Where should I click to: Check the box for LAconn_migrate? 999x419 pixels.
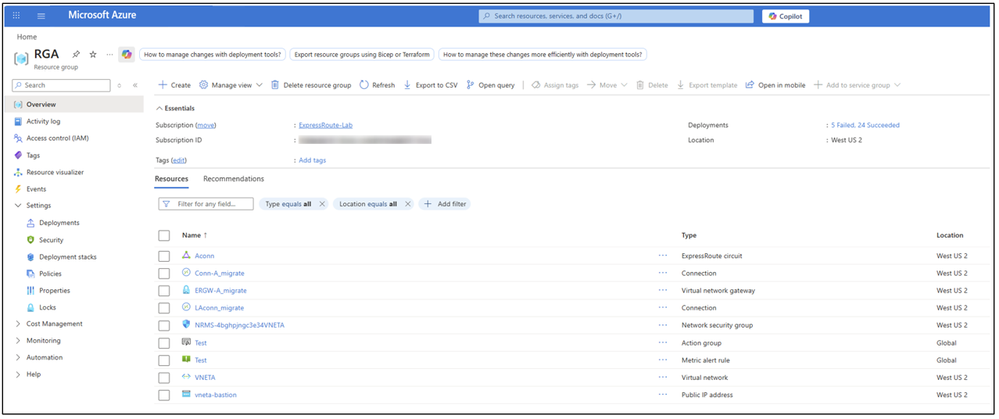pos(164,308)
